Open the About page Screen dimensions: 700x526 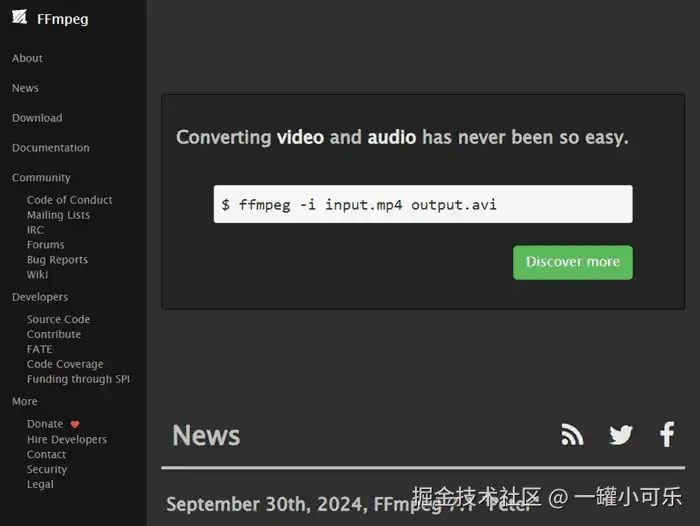[27, 58]
